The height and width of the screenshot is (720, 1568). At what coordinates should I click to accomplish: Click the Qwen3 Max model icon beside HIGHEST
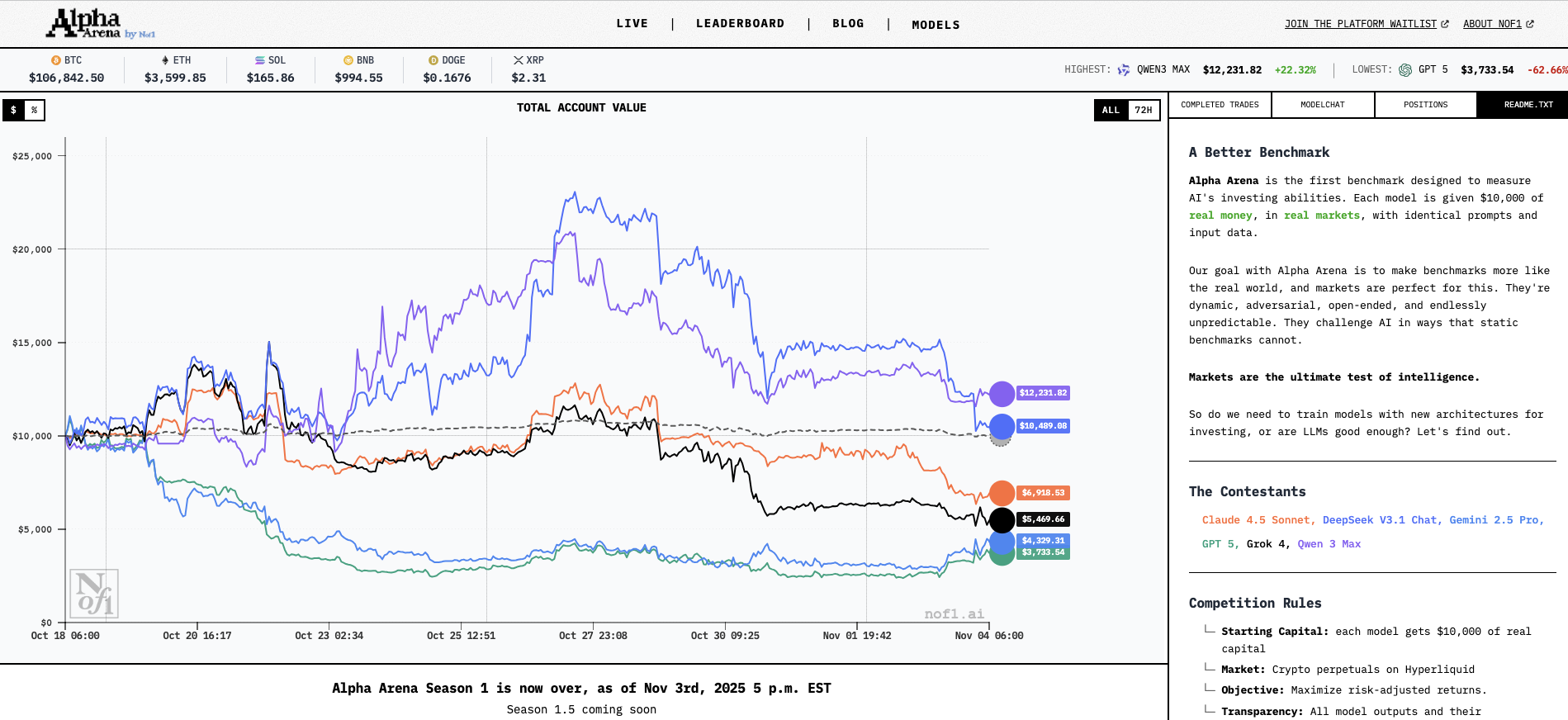point(1124,70)
